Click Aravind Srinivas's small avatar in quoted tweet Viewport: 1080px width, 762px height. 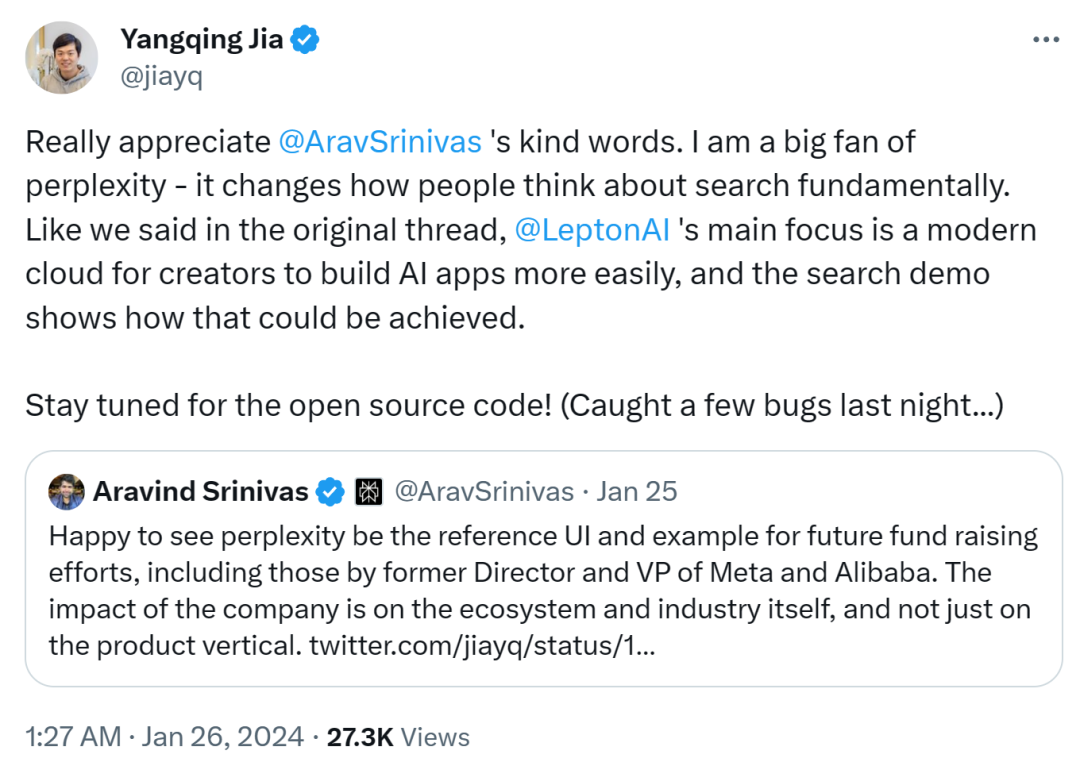pyautogui.click(x=66, y=492)
